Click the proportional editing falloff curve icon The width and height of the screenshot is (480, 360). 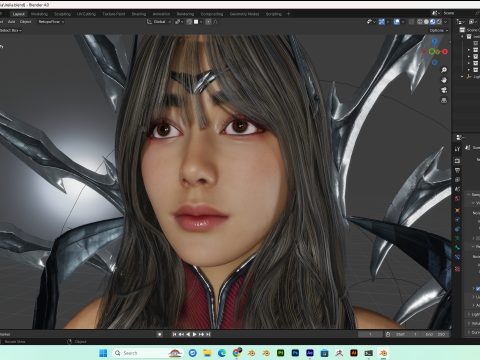click(216, 22)
